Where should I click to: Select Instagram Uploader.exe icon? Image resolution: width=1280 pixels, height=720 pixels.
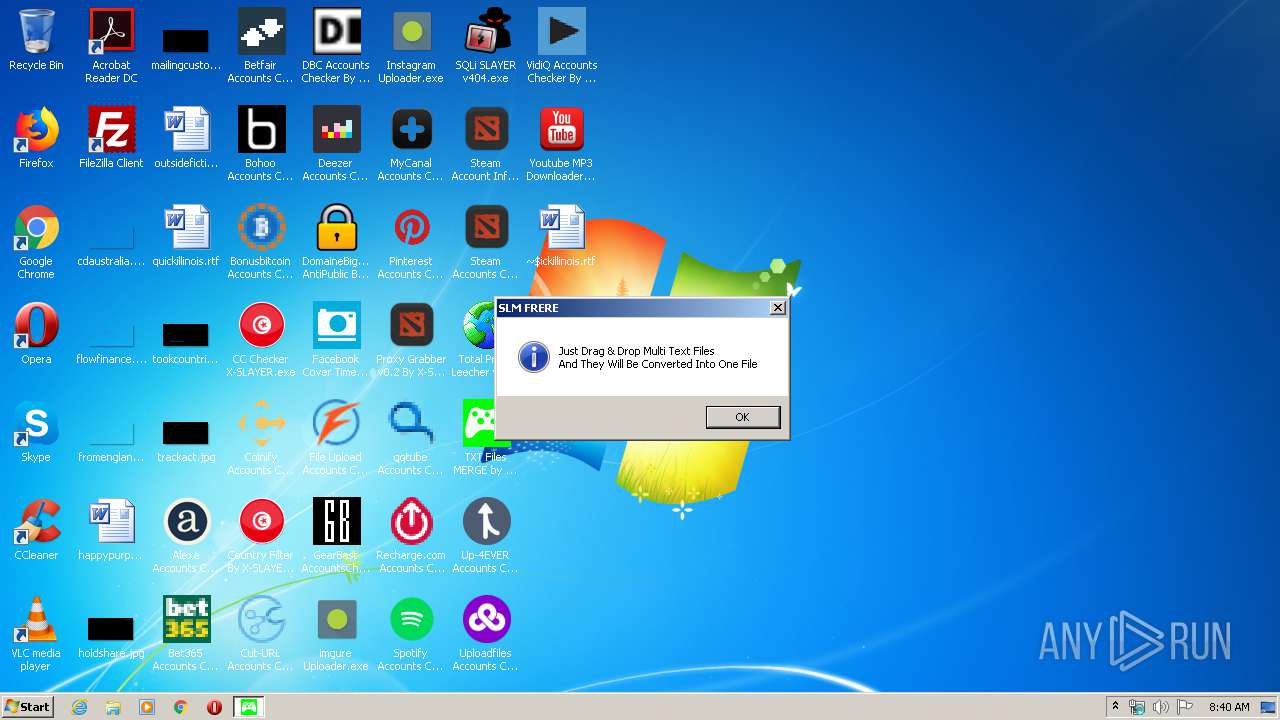point(411,46)
